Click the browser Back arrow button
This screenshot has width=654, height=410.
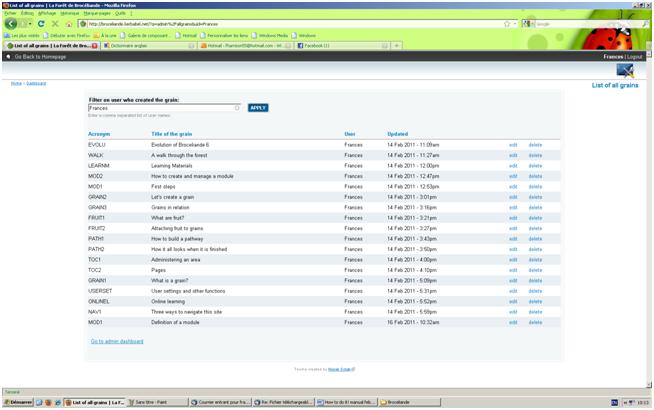11,24
